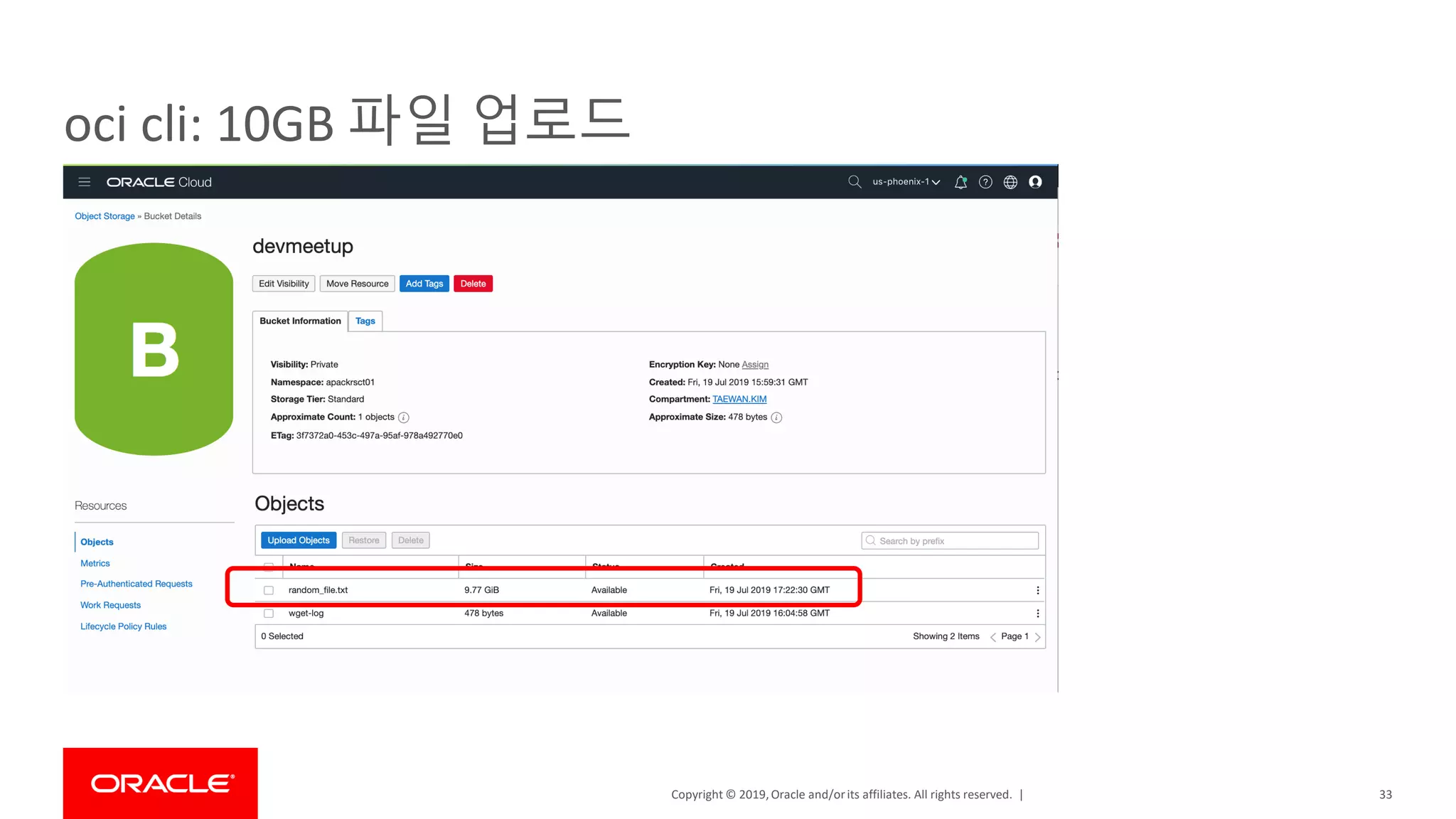
Task: Click the '0 Selected' status text
Action: coord(282,636)
